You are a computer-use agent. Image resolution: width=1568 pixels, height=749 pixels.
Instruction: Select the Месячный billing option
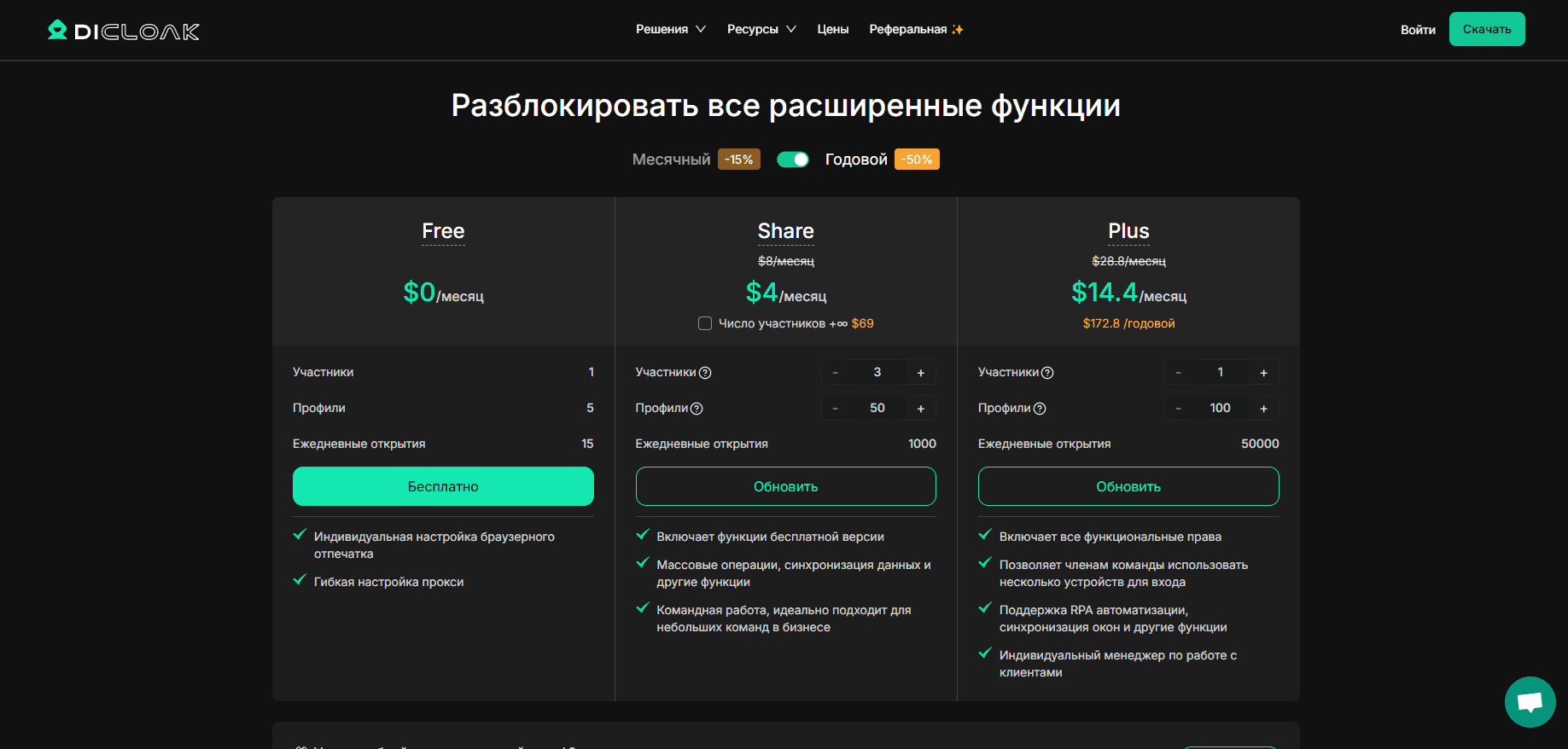point(671,160)
